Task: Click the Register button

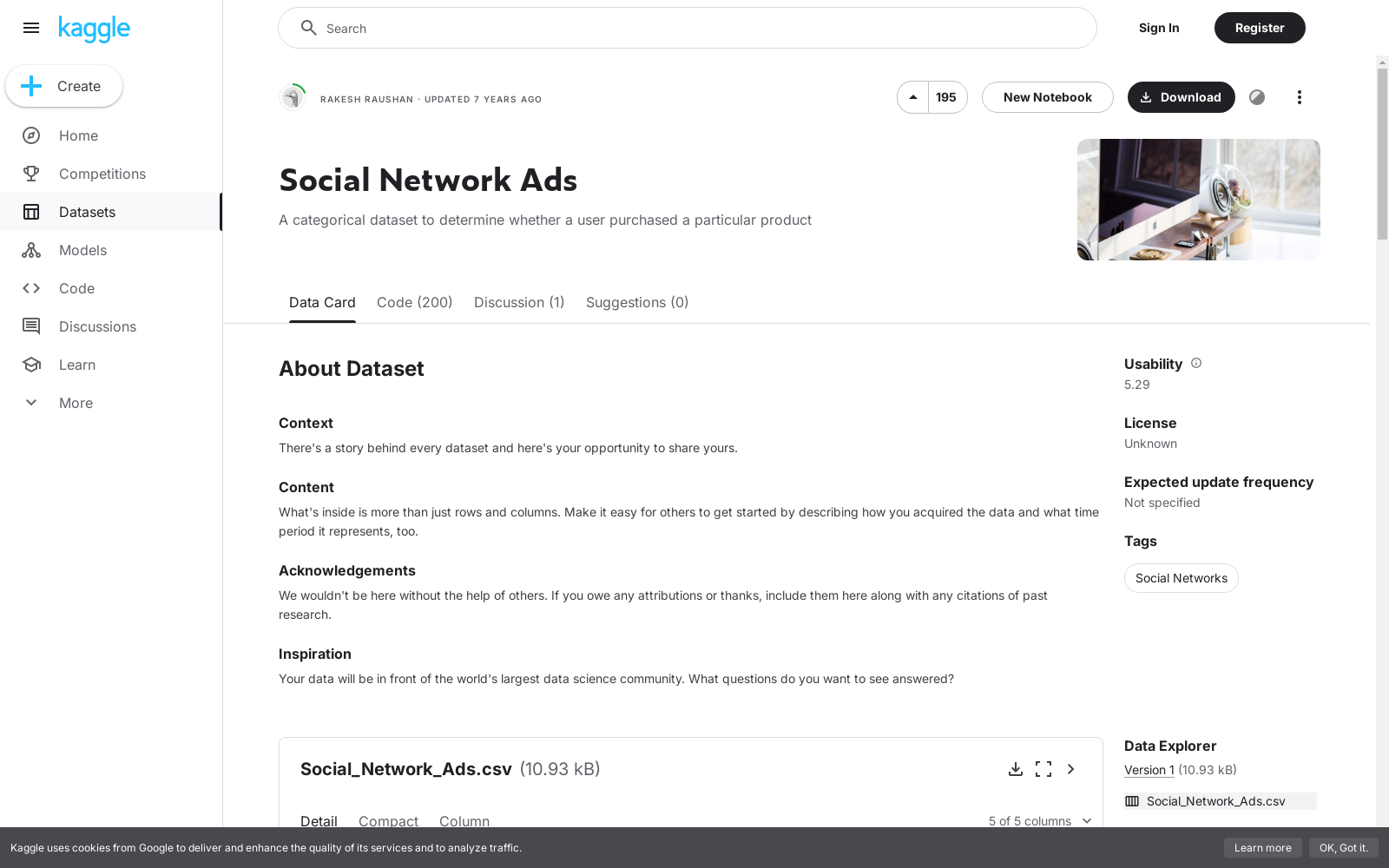Action: coord(1260,28)
